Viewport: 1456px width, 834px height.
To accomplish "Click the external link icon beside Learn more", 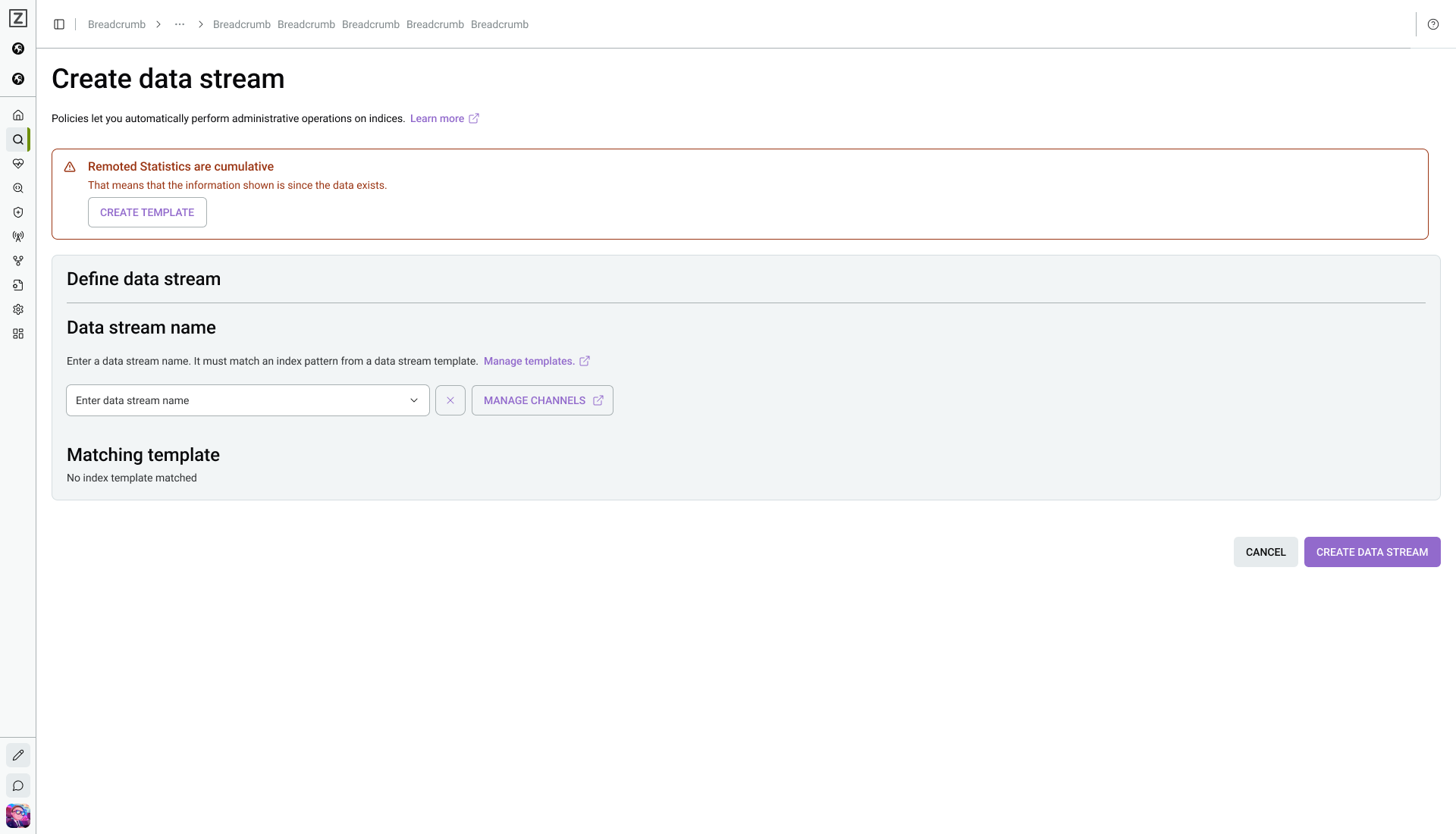I will click(474, 118).
